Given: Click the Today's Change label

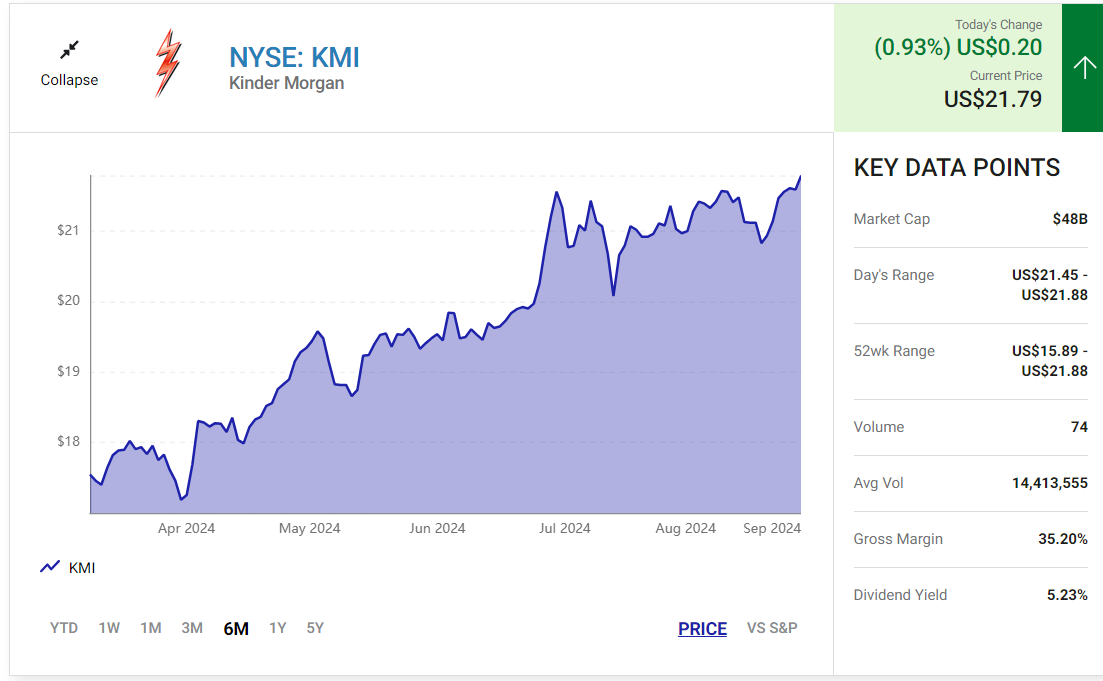Looking at the screenshot, I should pos(998,25).
